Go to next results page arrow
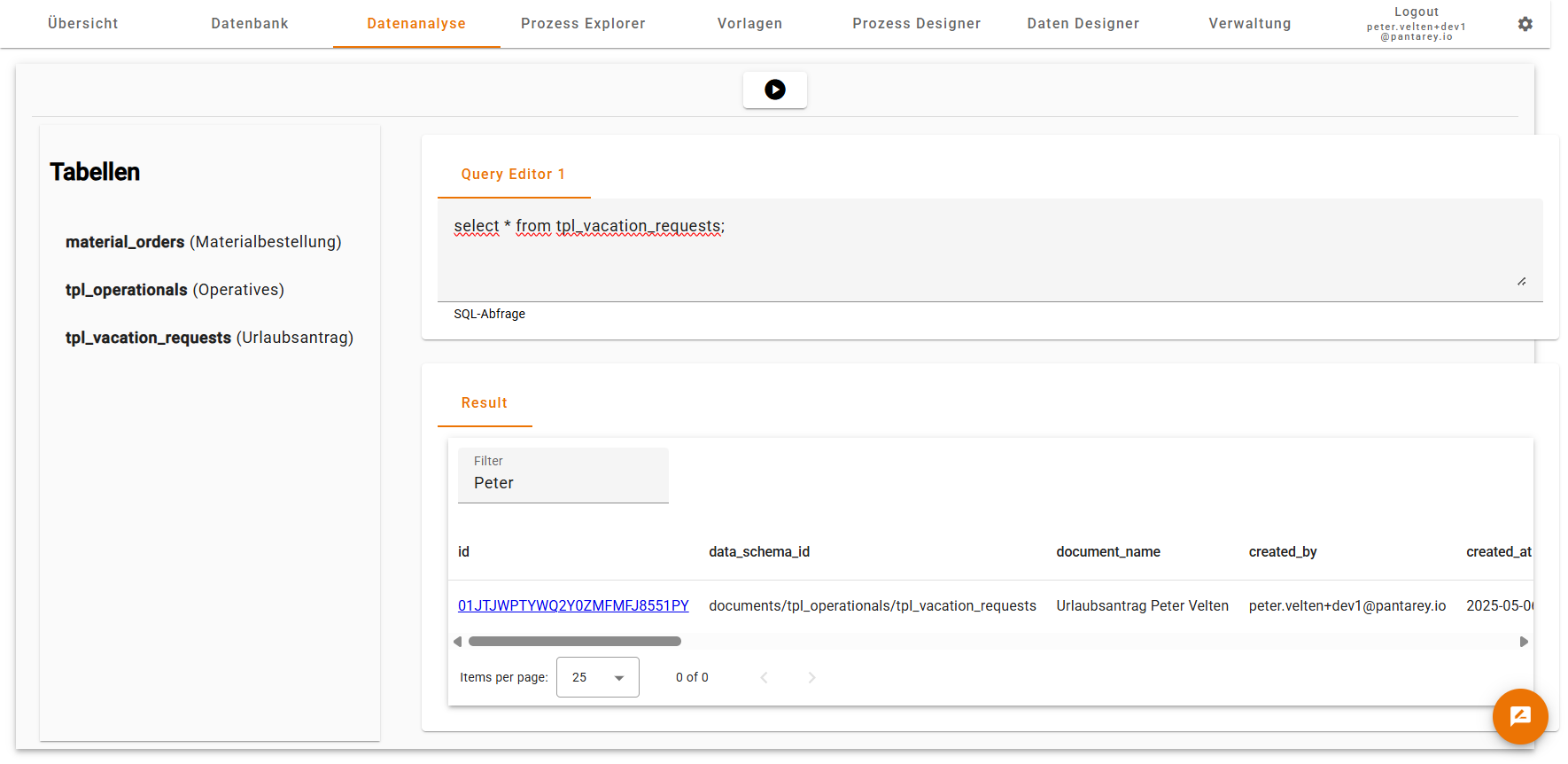1568x764 pixels. pyautogui.click(x=811, y=677)
